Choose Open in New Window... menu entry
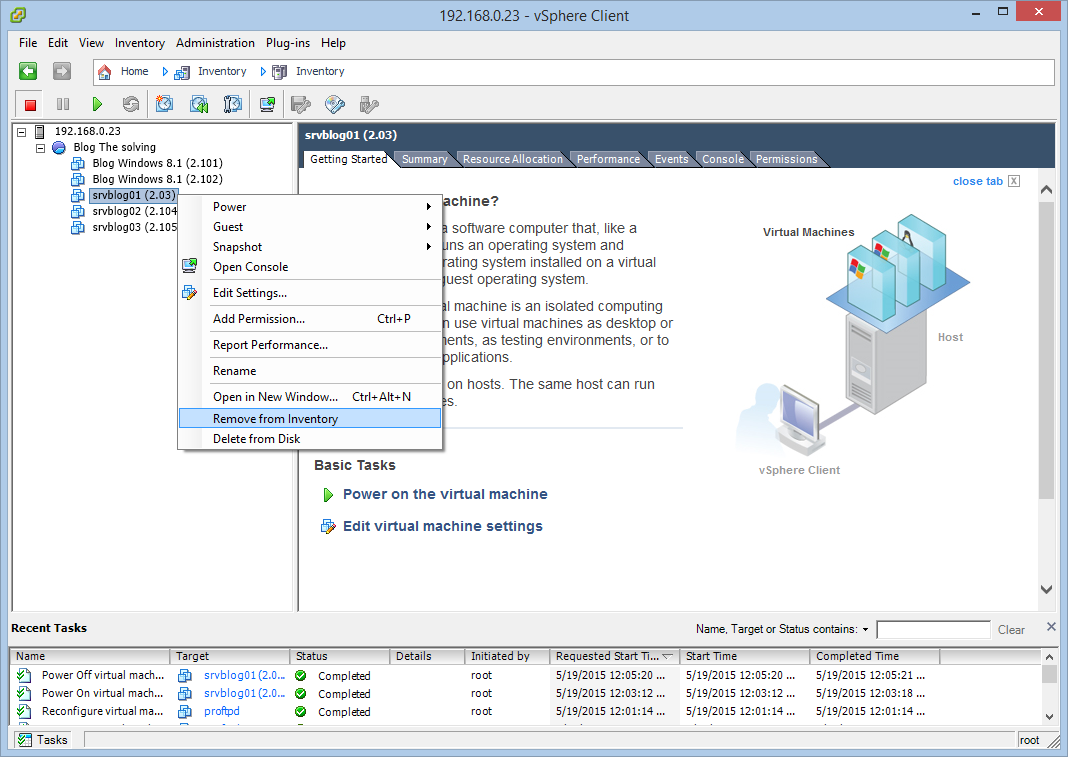1068x757 pixels. (x=310, y=397)
